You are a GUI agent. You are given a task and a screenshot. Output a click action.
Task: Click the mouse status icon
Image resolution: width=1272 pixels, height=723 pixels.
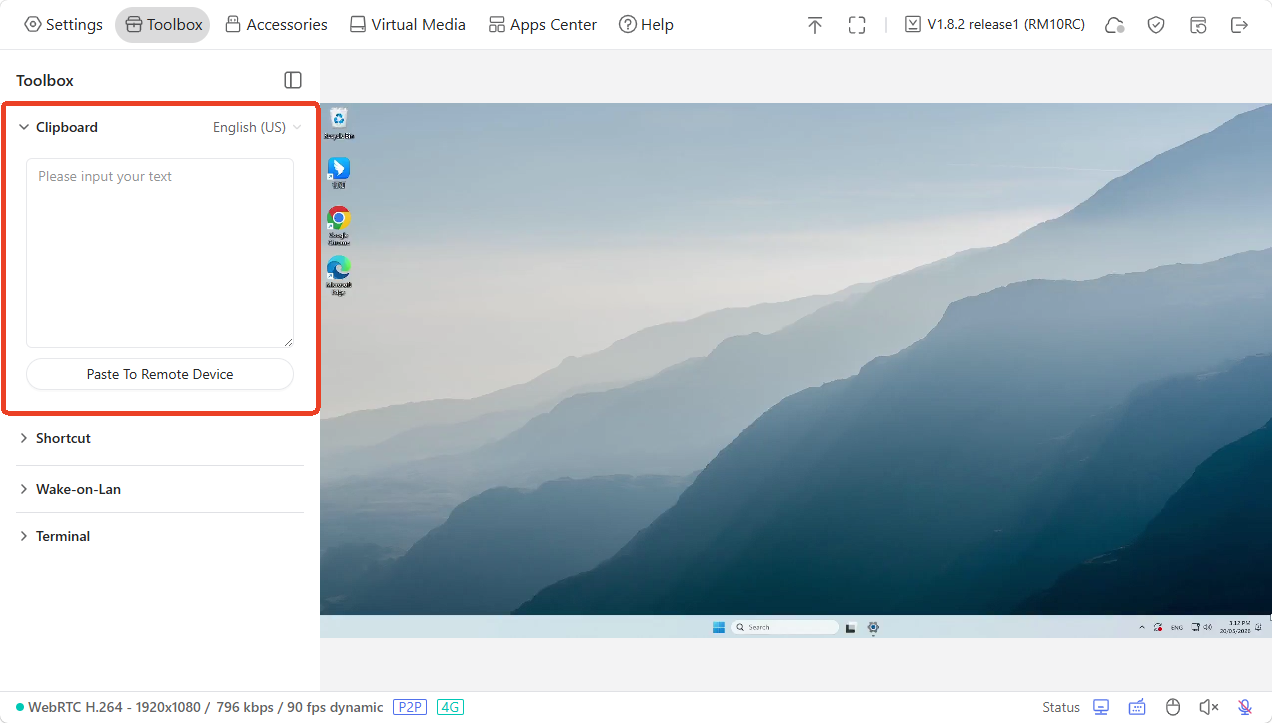coord(1173,707)
